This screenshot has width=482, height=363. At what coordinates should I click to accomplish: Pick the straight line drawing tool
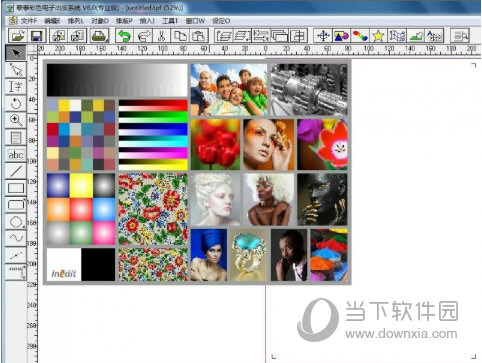coord(16,171)
